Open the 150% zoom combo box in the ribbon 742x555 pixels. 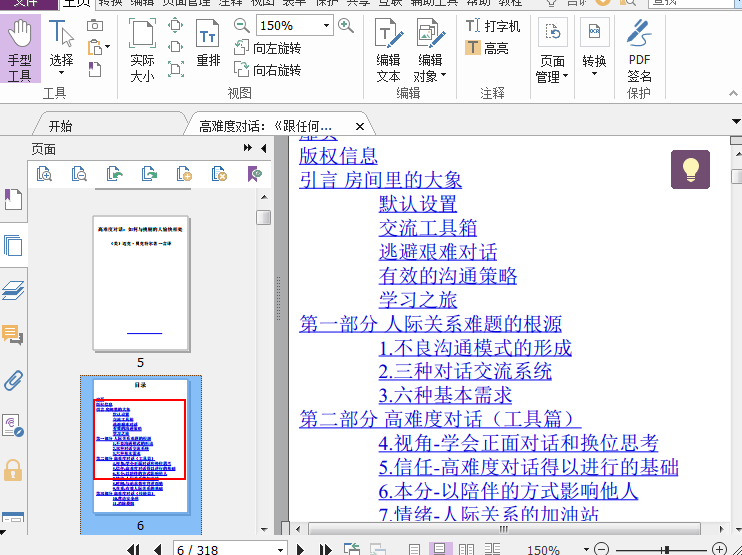click(x=294, y=25)
